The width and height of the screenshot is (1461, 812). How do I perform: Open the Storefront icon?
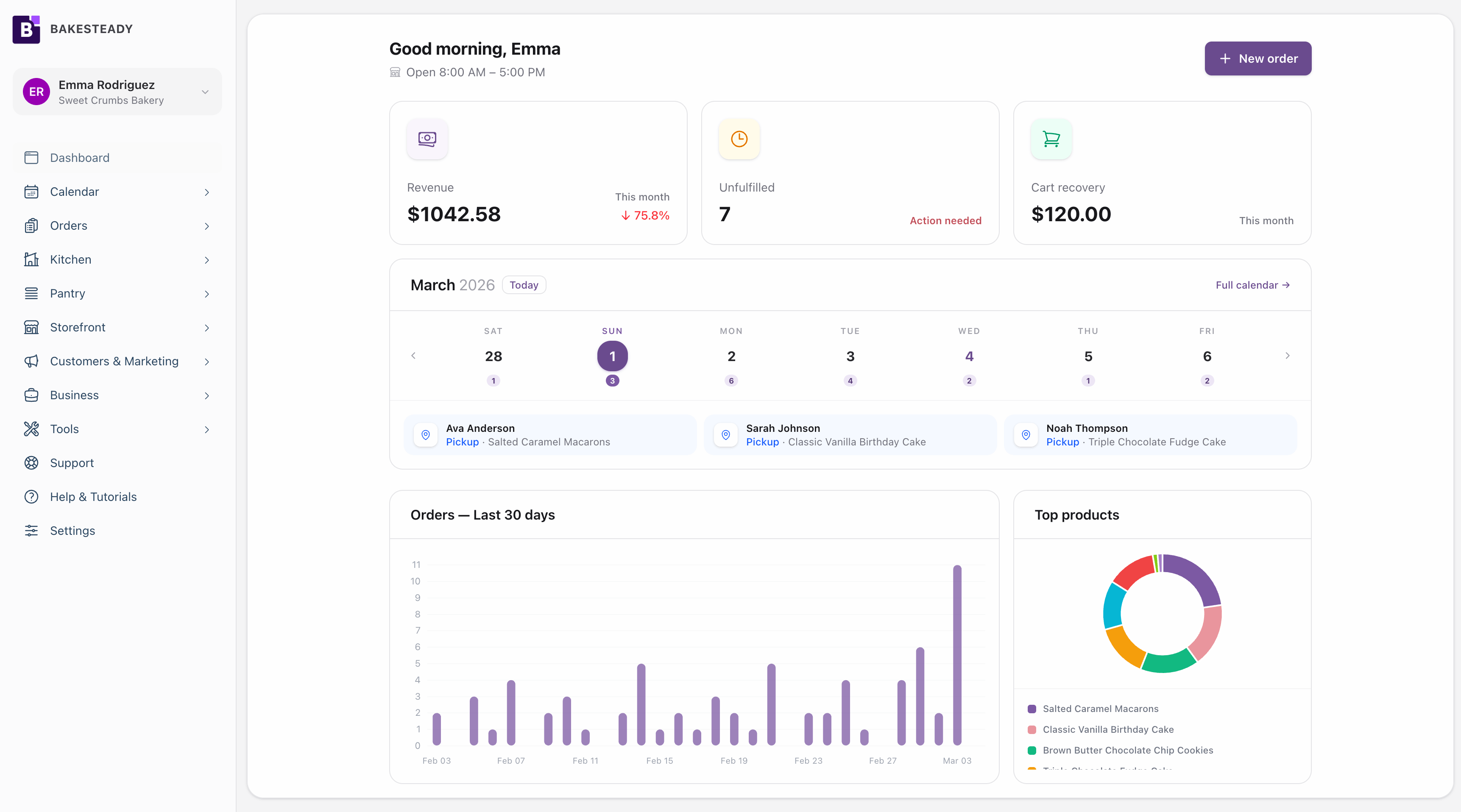point(32,327)
